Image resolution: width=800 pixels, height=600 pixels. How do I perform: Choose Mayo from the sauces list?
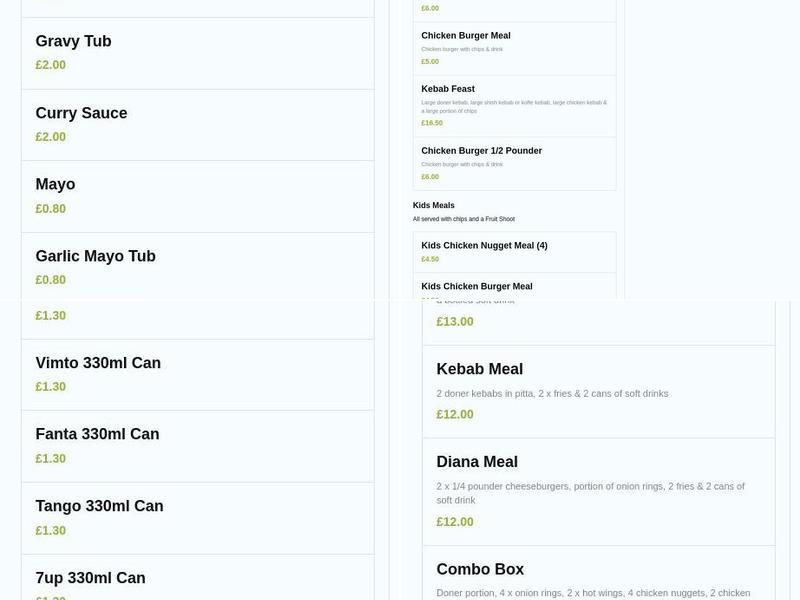tap(55, 184)
